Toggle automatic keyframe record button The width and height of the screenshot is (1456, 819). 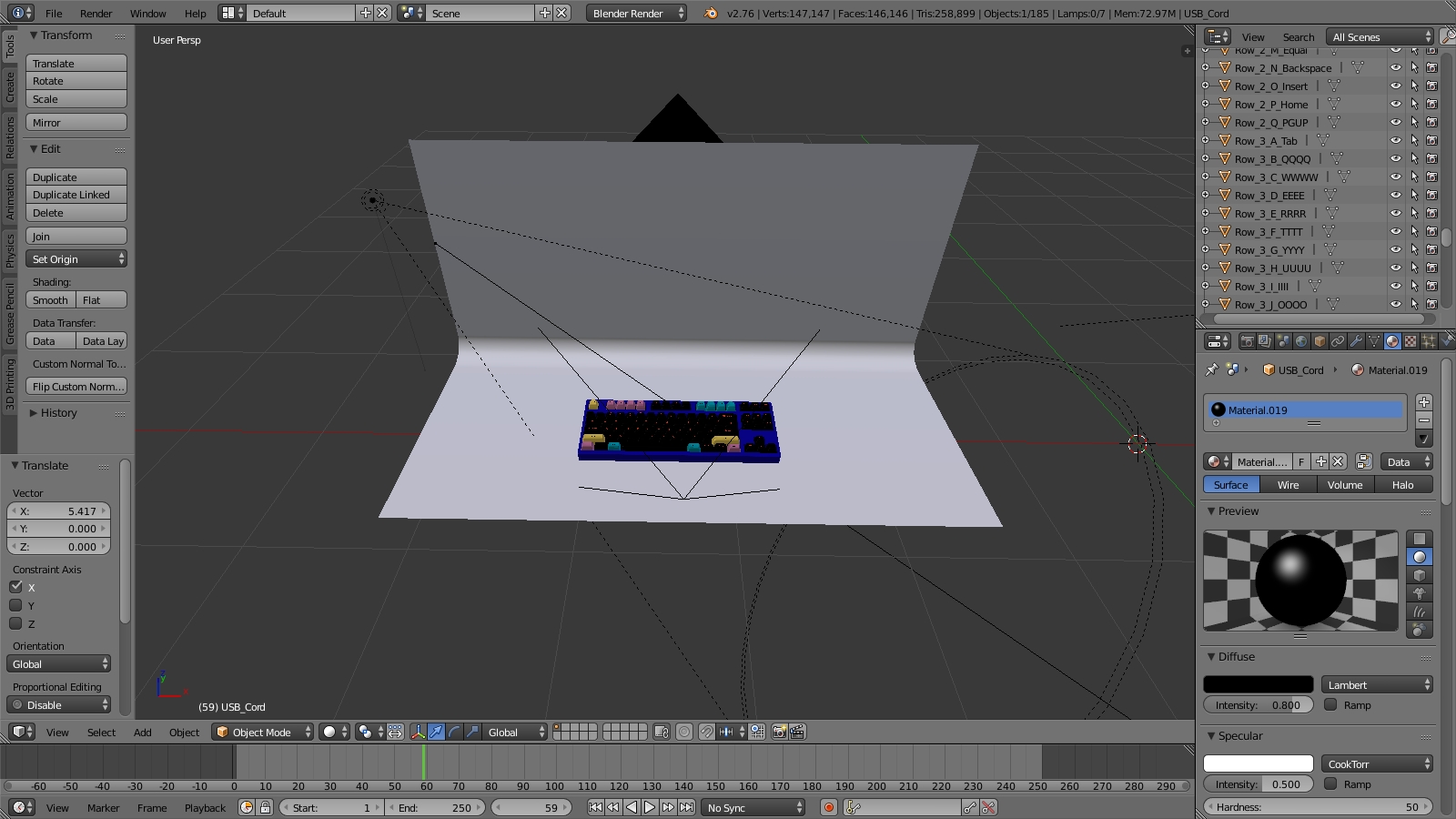pos(828,807)
